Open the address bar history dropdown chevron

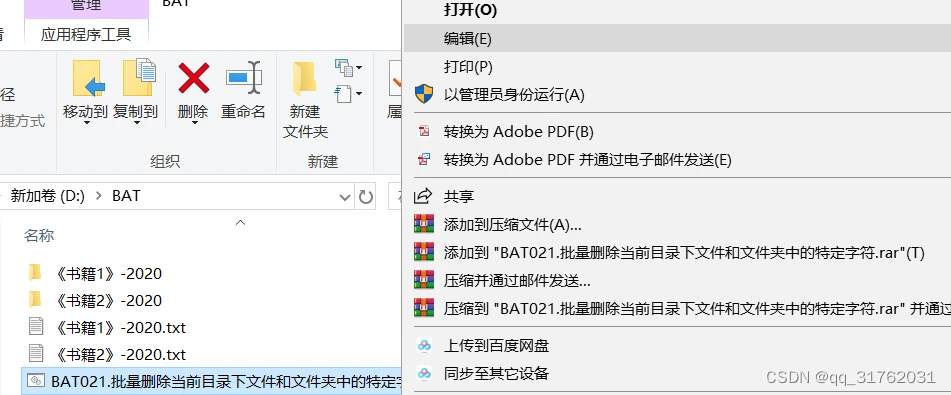click(344, 197)
